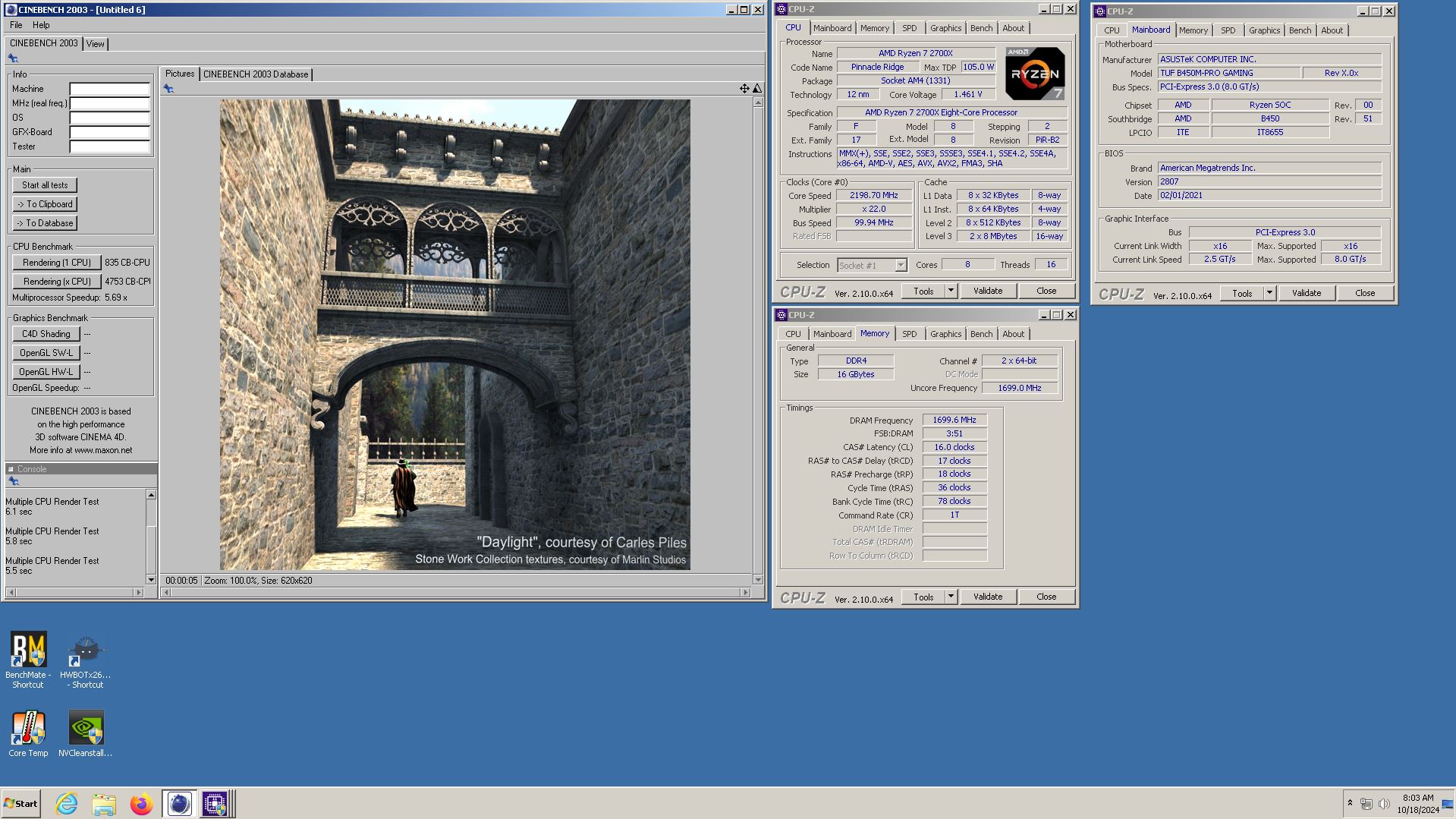The height and width of the screenshot is (819, 1456).
Task: Run OpenGL SW-L benchmark
Action: coord(46,353)
